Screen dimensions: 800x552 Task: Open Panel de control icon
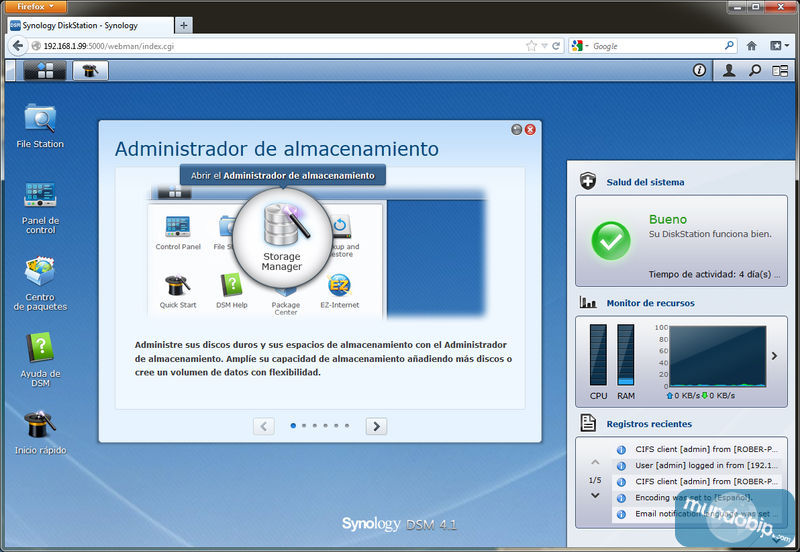40,208
